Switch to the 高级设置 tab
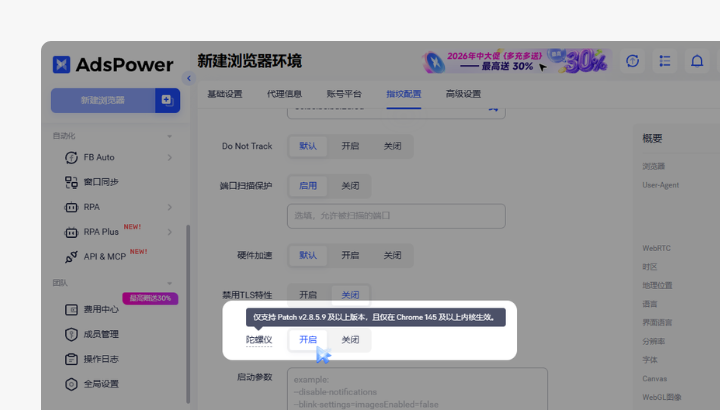The image size is (720, 410). pos(463,94)
